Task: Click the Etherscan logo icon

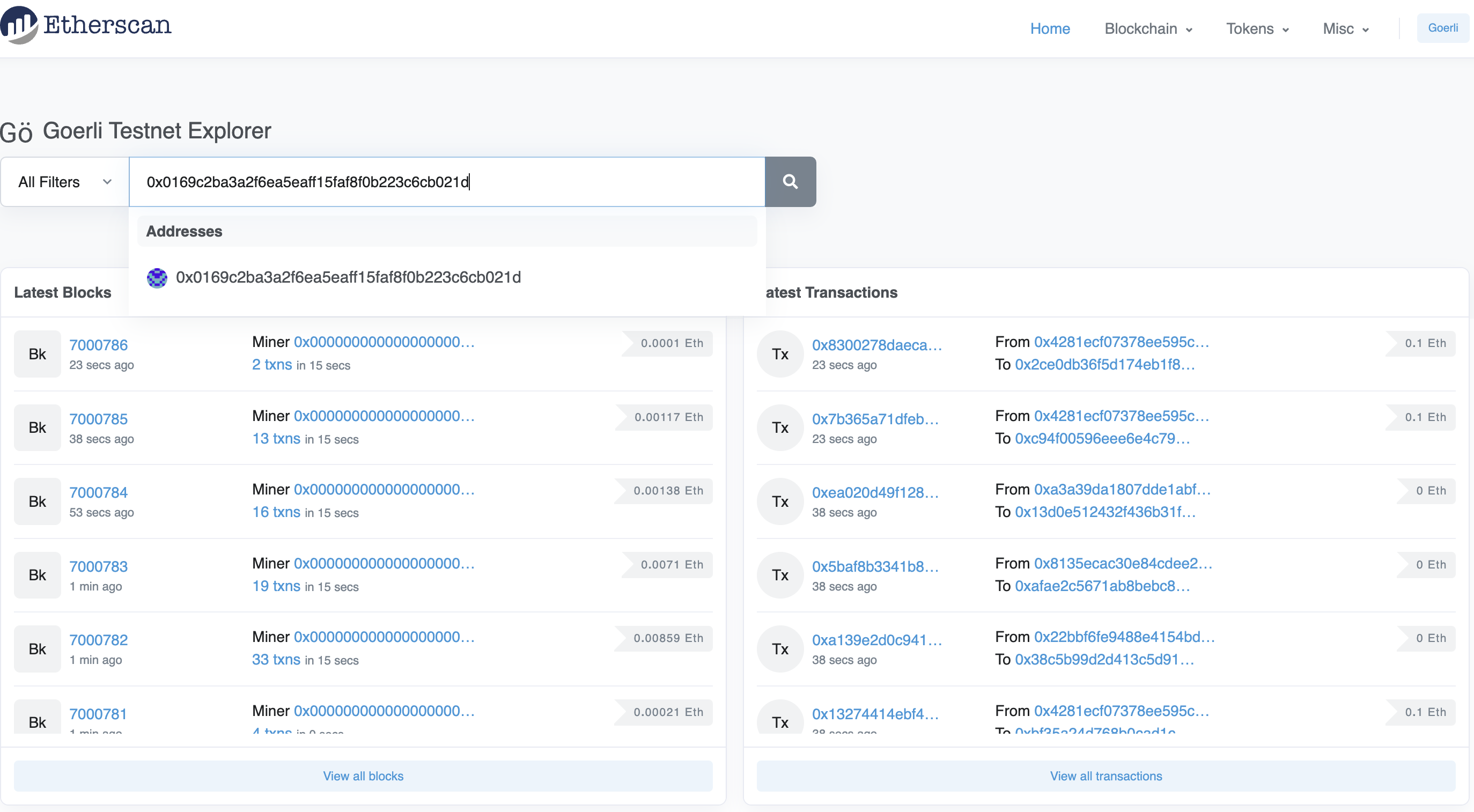Action: click(x=19, y=24)
